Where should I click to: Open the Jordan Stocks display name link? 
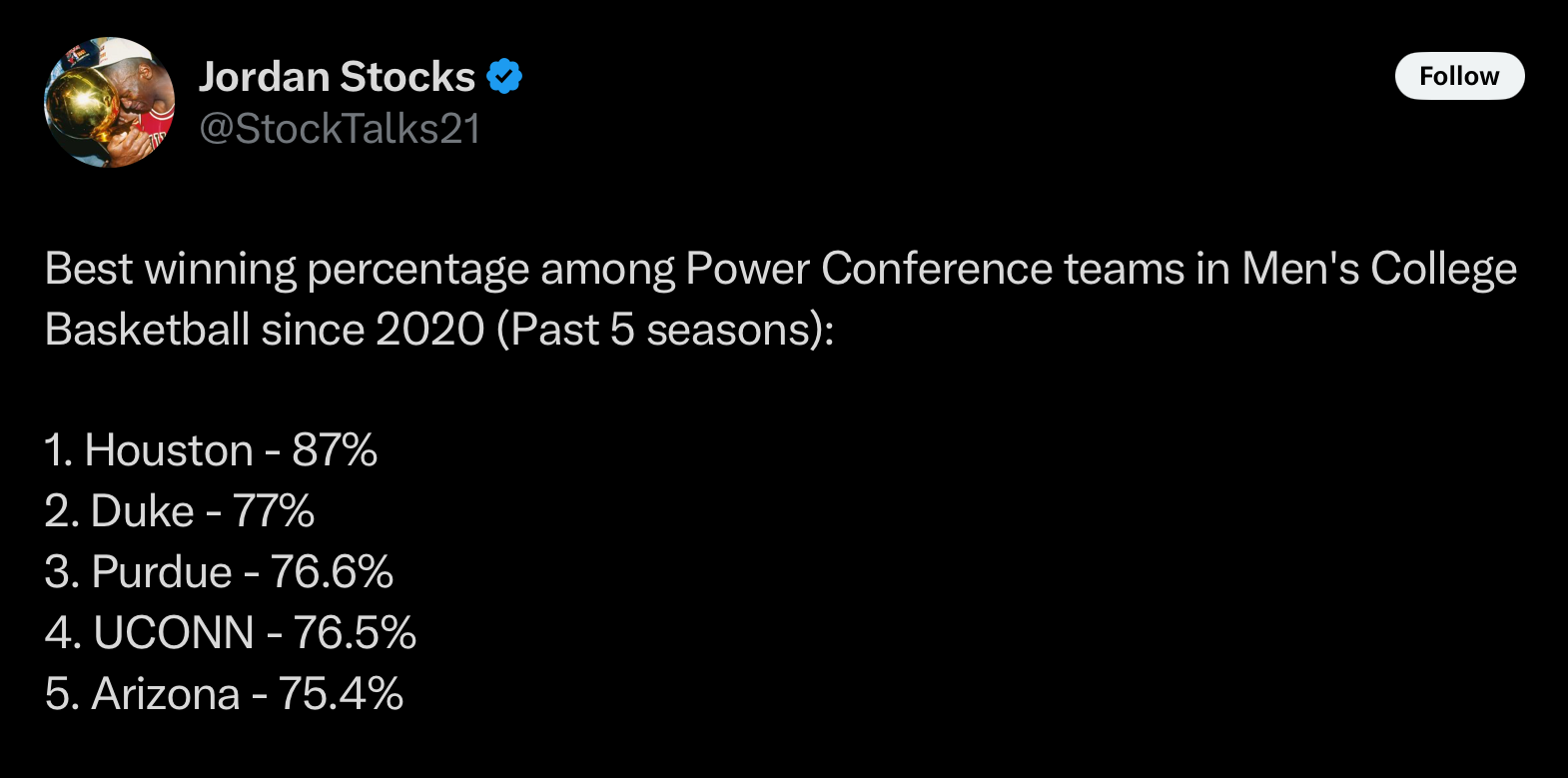[x=337, y=77]
